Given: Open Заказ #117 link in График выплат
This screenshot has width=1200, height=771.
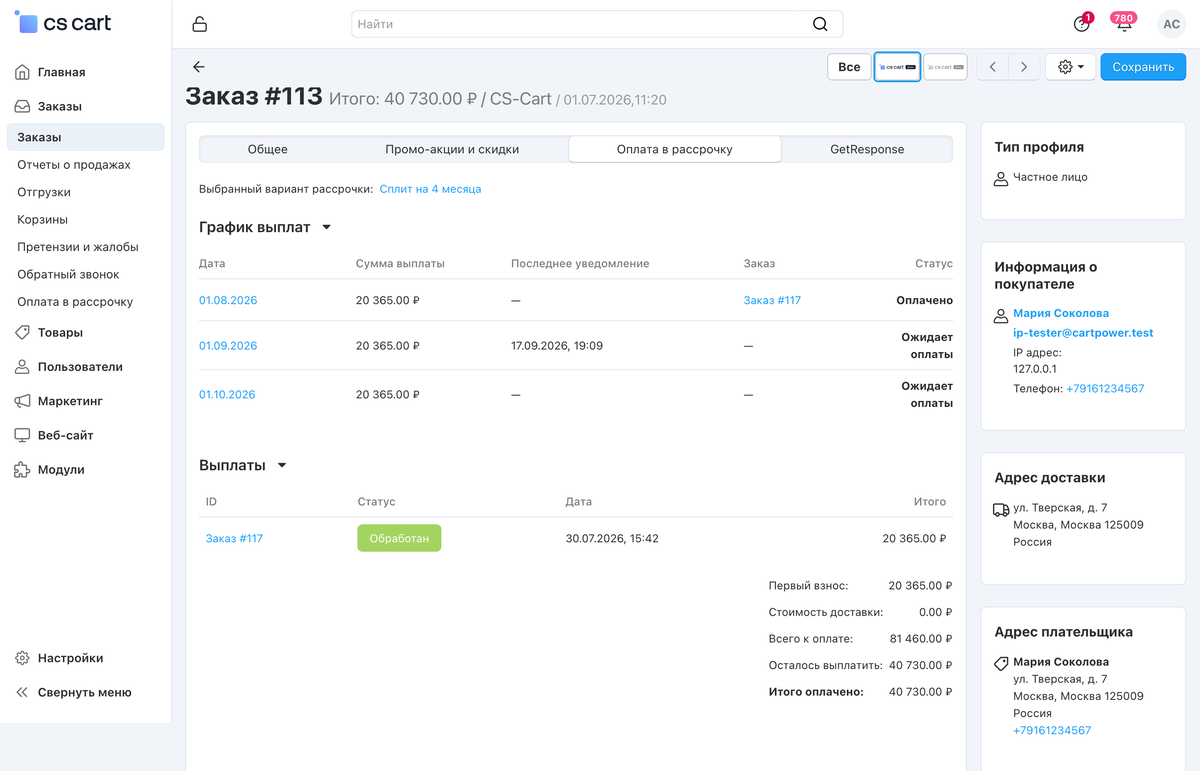Looking at the screenshot, I should 772,300.
